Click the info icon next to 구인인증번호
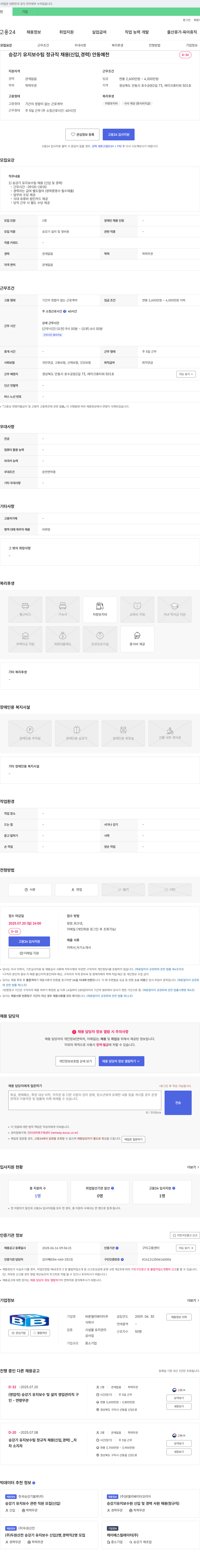Viewport: 200px width, 1568px height. [122, 1259]
